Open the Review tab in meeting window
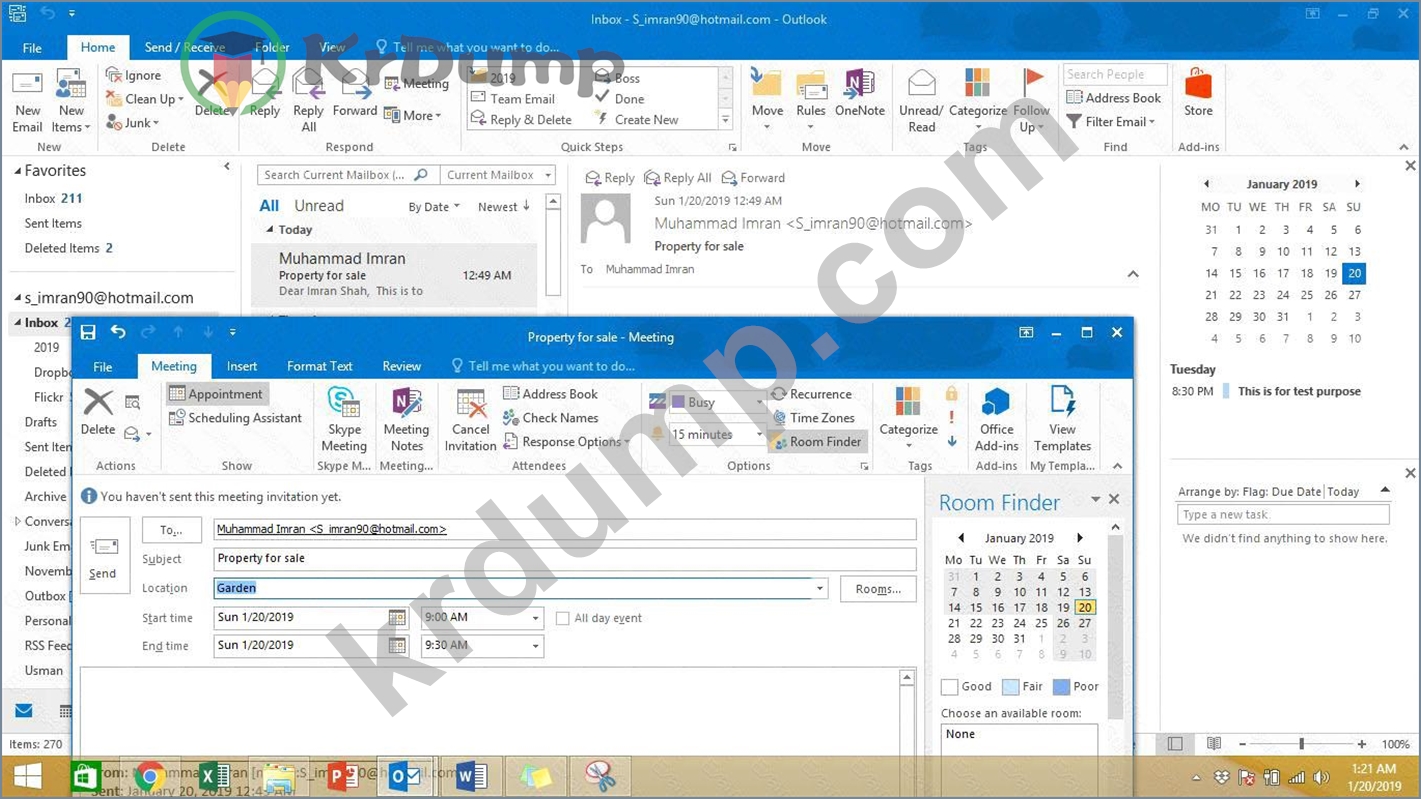 click(401, 366)
